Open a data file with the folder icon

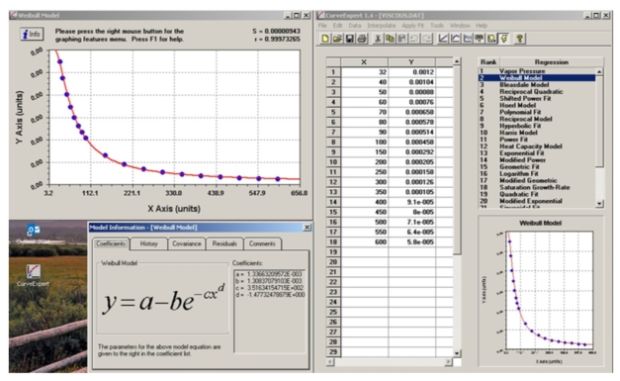pyautogui.click(x=337, y=39)
